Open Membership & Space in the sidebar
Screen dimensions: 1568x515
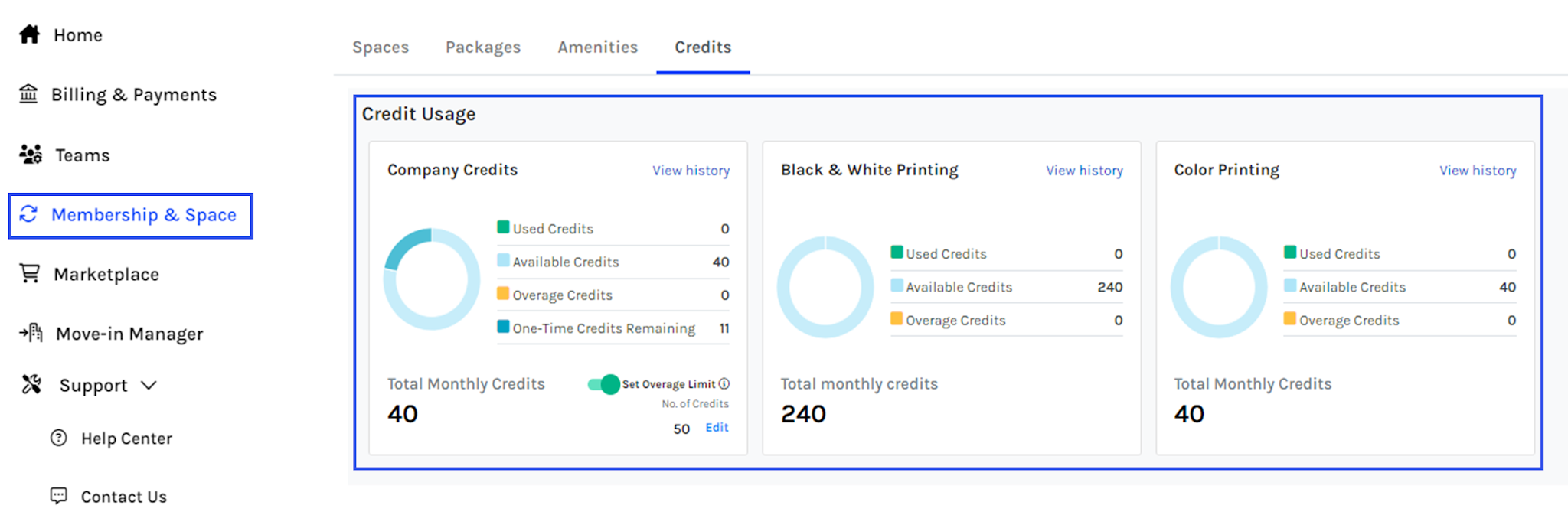tap(144, 215)
